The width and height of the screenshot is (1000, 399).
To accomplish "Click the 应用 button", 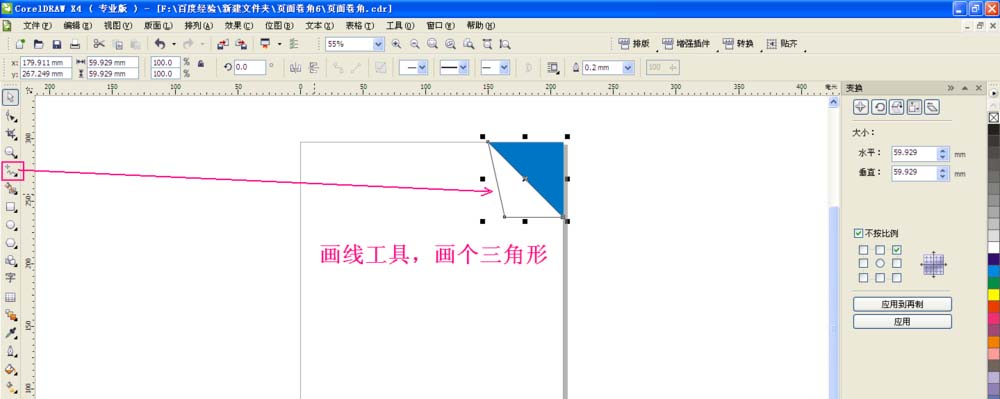I will (902, 322).
